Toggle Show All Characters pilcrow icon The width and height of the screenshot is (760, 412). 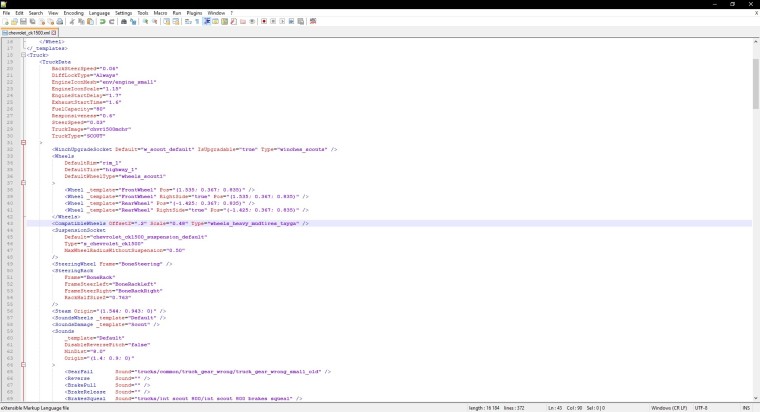[197, 21]
